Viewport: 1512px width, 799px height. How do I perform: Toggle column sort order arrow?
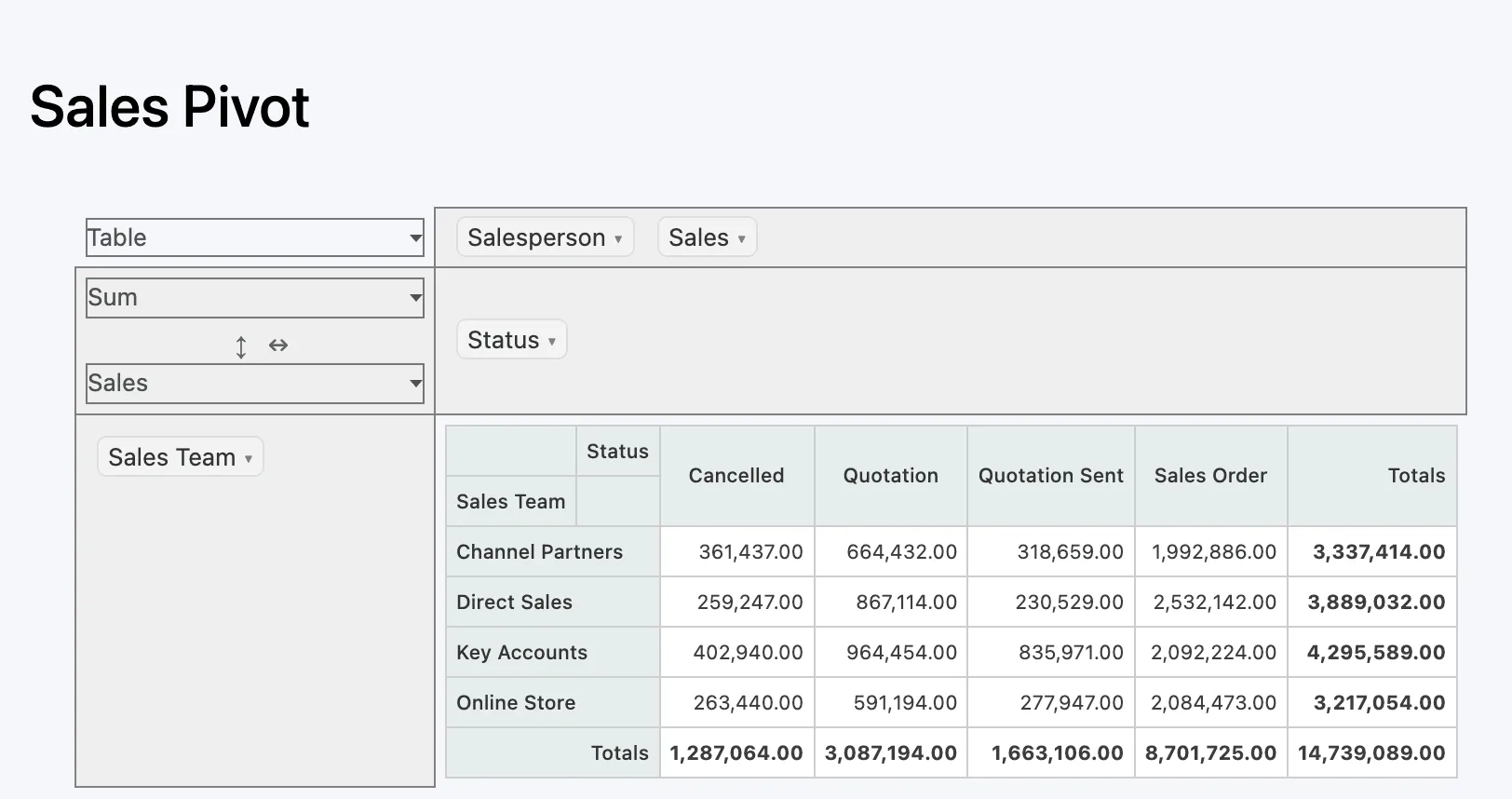click(x=278, y=345)
